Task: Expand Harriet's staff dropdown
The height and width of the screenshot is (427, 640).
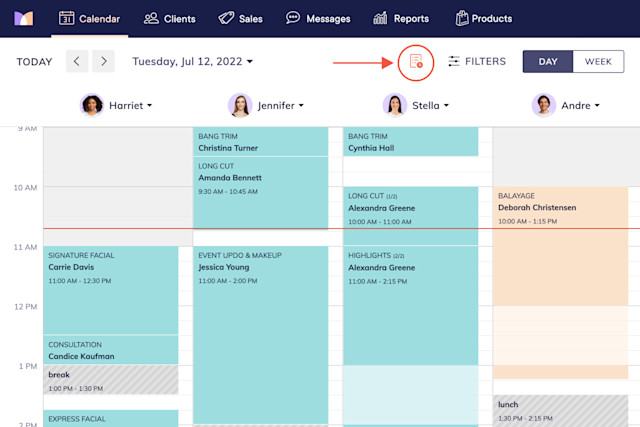Action: [149, 105]
